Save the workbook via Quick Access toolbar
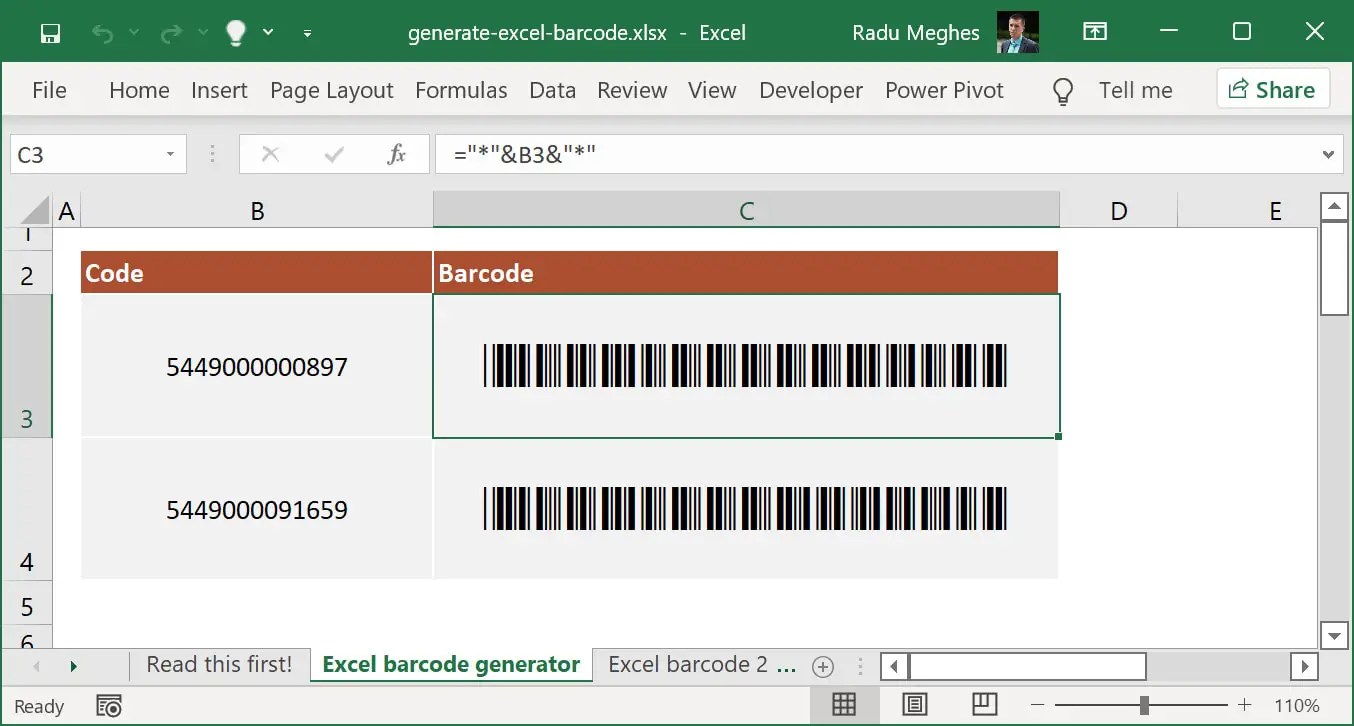The width and height of the screenshot is (1354, 726). click(x=49, y=32)
